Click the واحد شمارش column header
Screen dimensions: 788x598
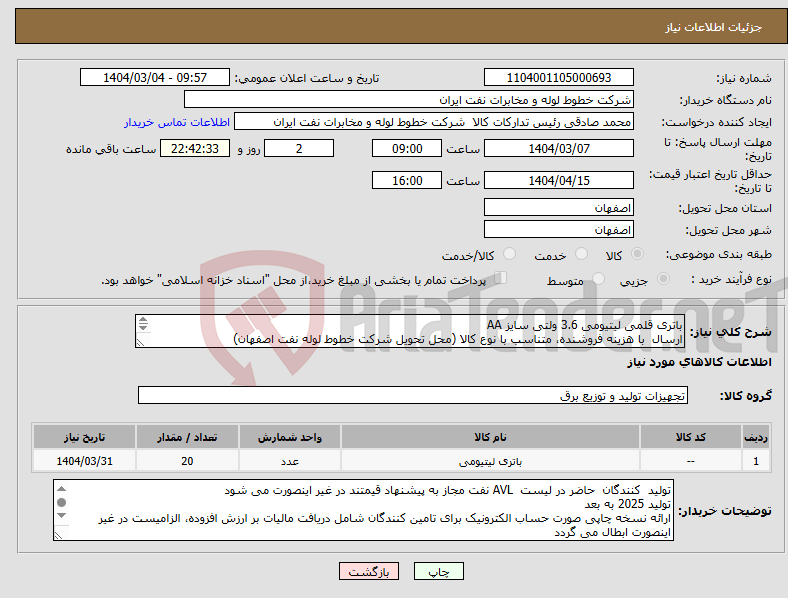click(290, 437)
